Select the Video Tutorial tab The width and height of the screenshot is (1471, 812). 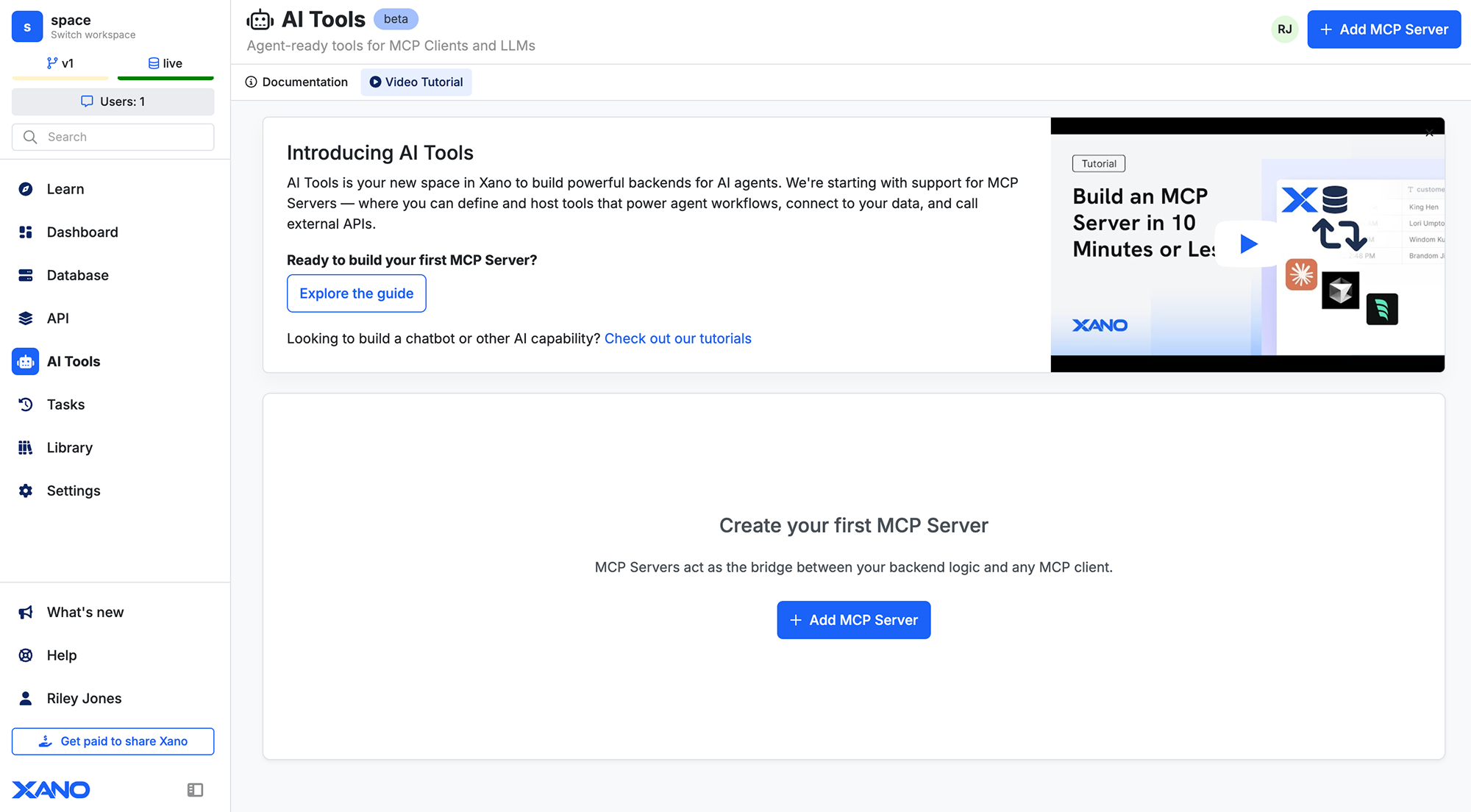coord(416,82)
